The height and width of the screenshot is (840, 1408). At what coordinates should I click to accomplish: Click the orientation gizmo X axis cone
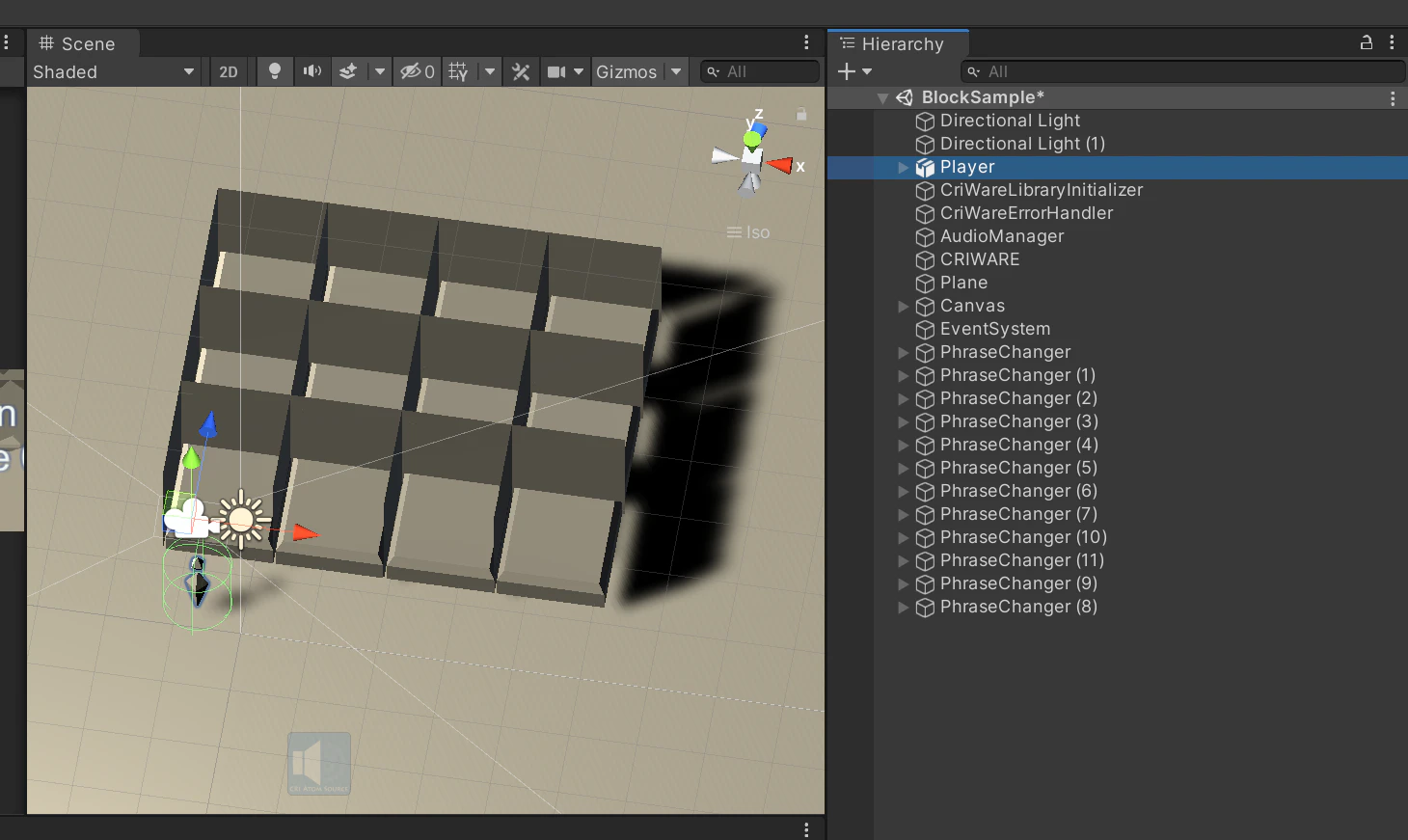tap(781, 165)
